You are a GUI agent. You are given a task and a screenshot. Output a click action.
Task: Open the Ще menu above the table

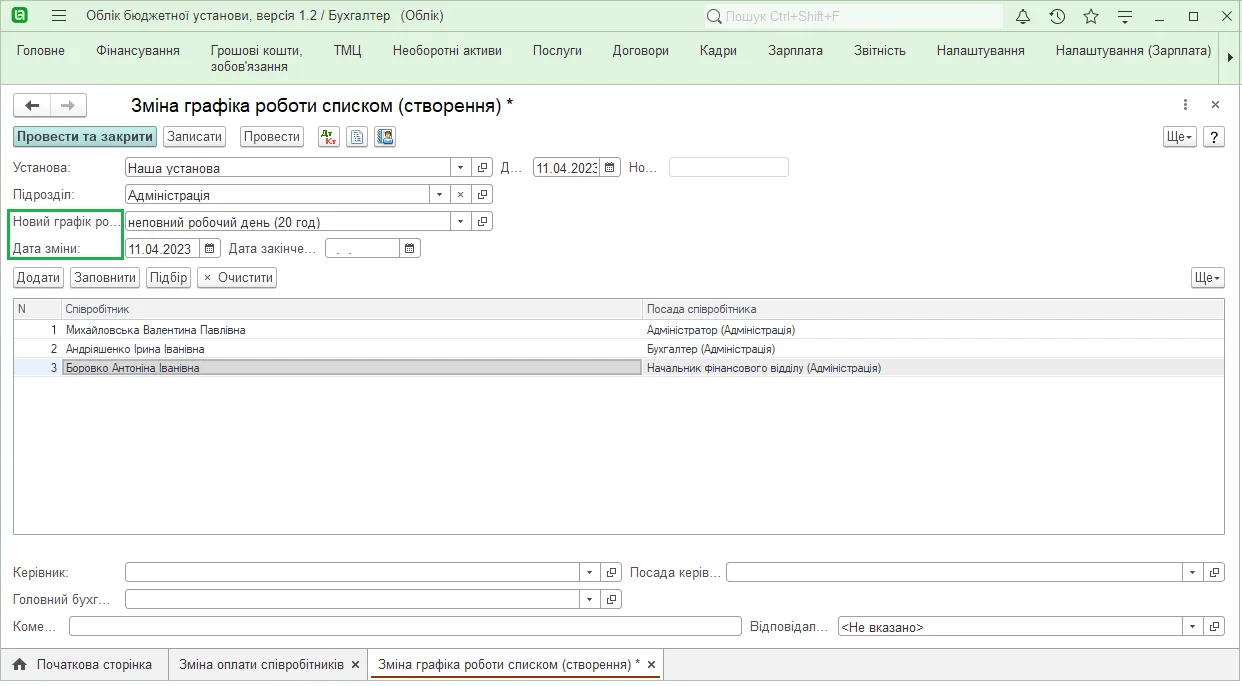(x=1208, y=278)
